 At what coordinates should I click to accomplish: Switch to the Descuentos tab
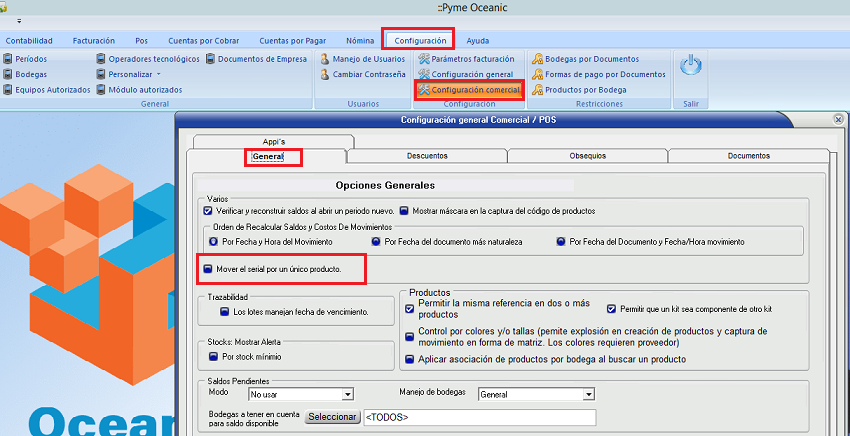coord(427,156)
